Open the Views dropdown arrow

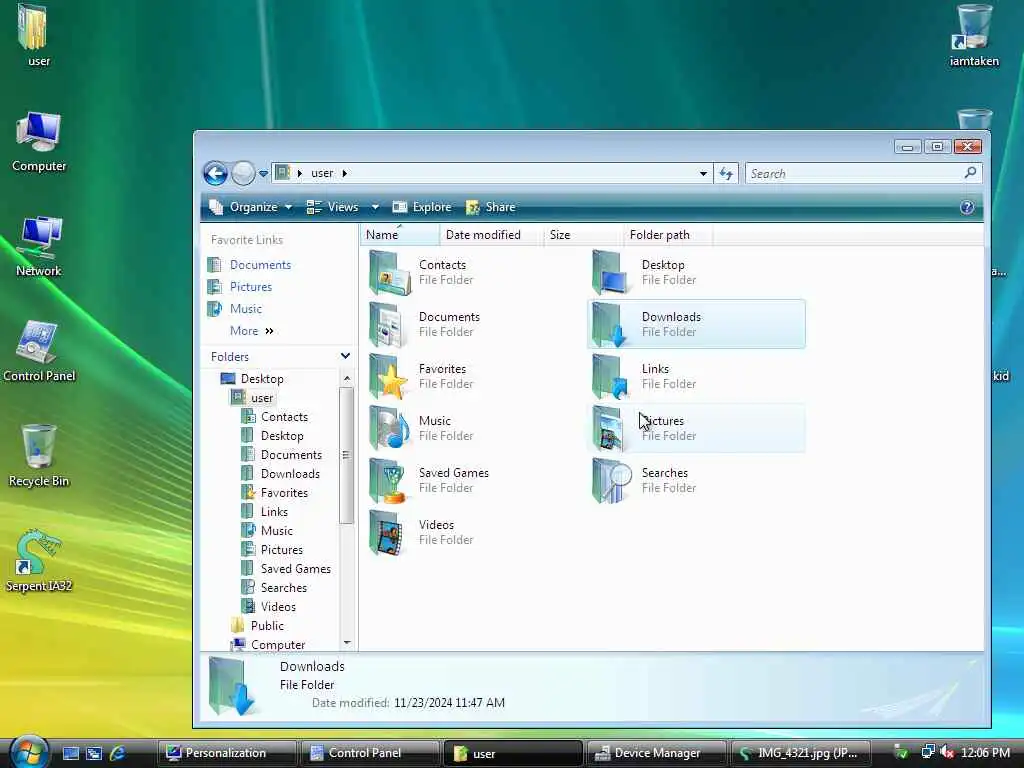click(x=375, y=207)
